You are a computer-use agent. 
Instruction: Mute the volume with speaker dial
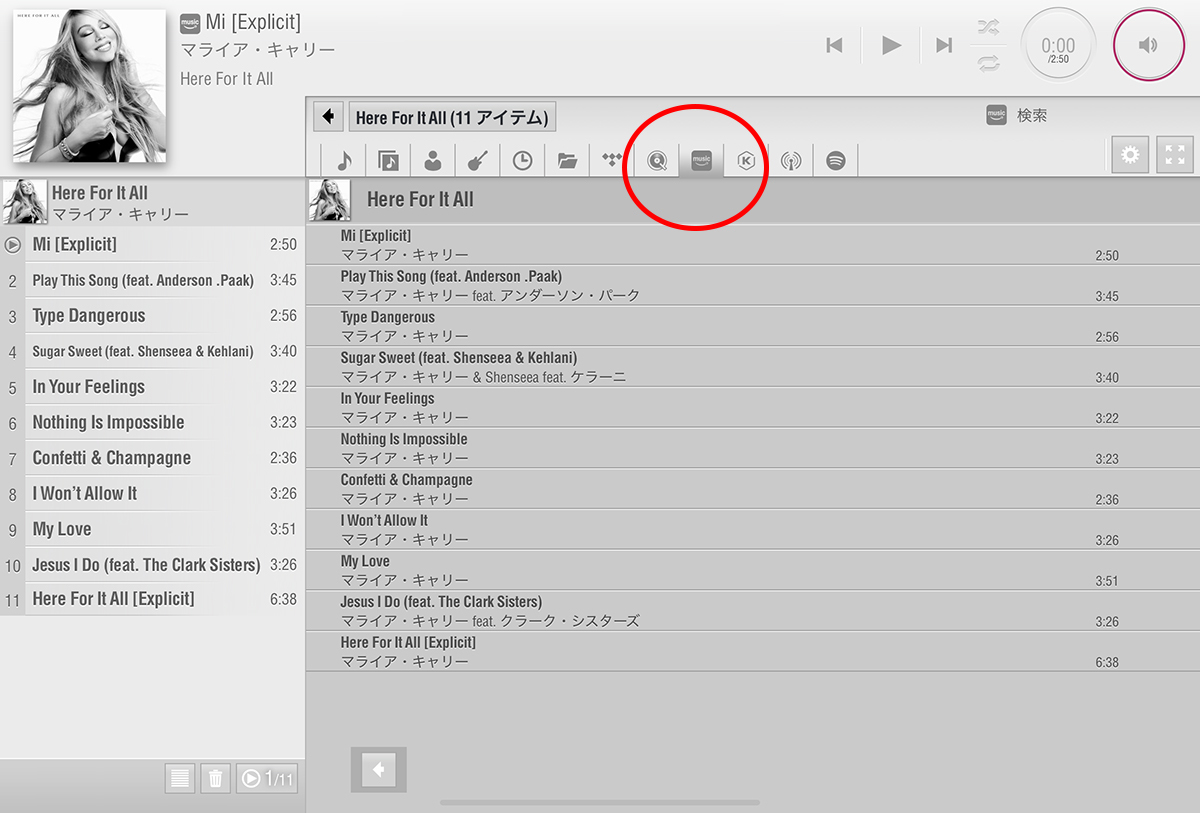[x=1149, y=45]
